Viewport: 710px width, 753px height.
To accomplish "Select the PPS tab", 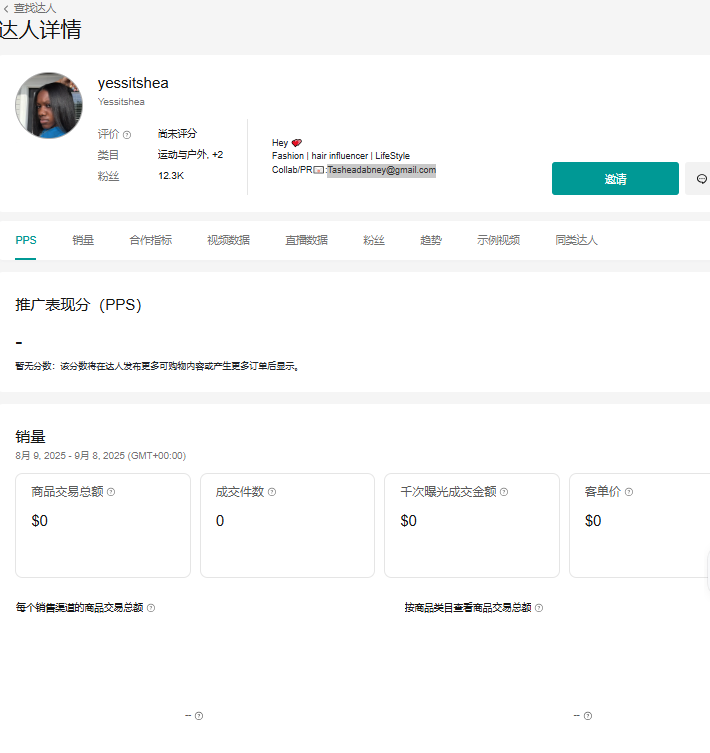I will coord(26,240).
